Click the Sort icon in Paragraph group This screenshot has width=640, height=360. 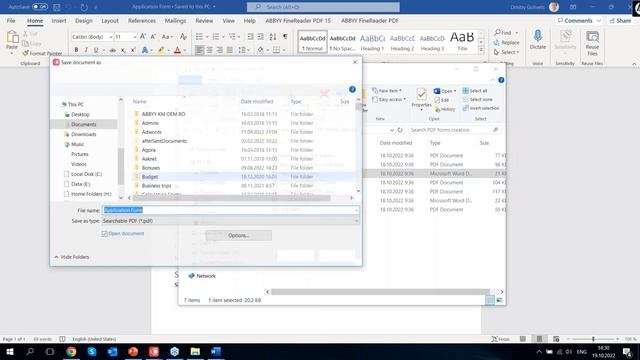pos(273,37)
